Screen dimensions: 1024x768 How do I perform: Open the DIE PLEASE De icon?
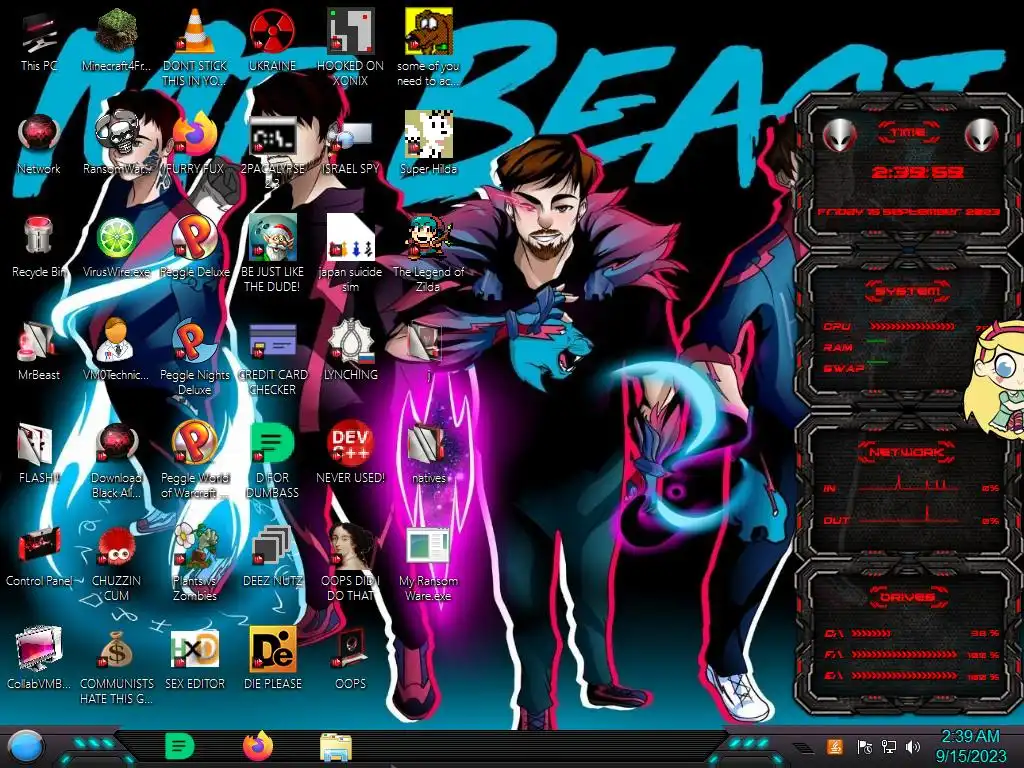[x=272, y=649]
